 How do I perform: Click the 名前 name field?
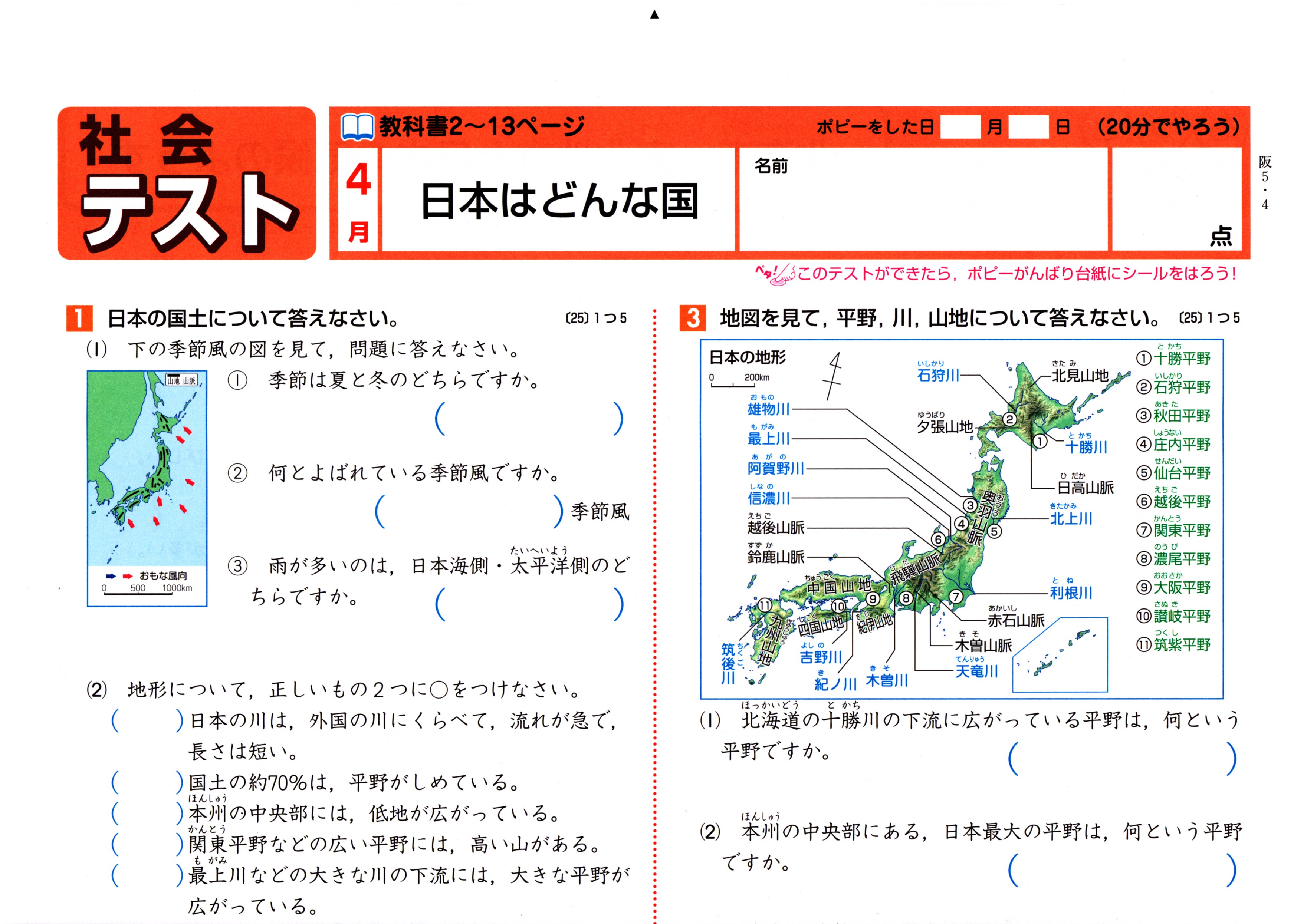tap(923, 199)
